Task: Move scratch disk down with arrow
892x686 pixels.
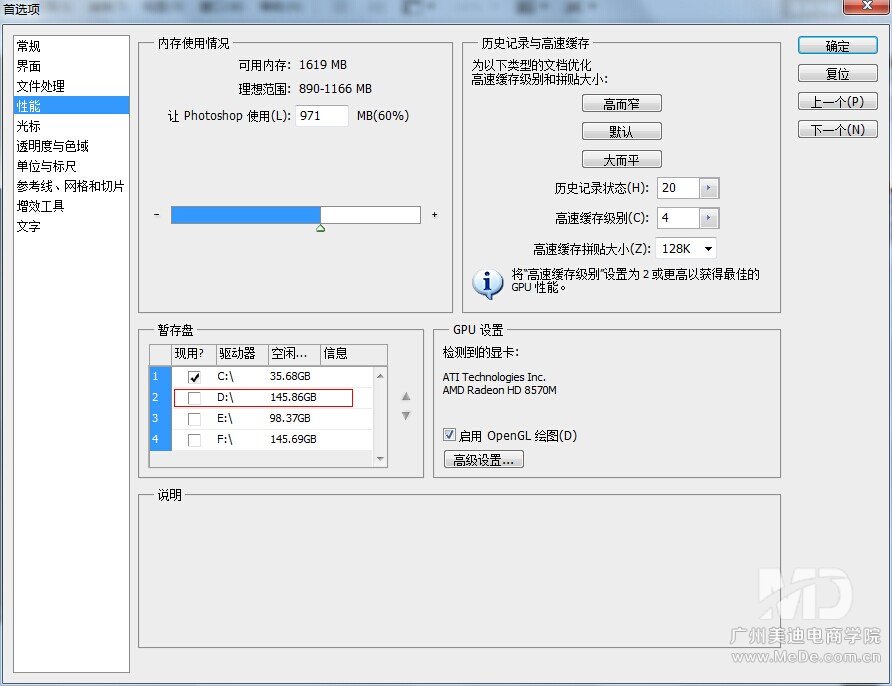Action: click(x=406, y=416)
